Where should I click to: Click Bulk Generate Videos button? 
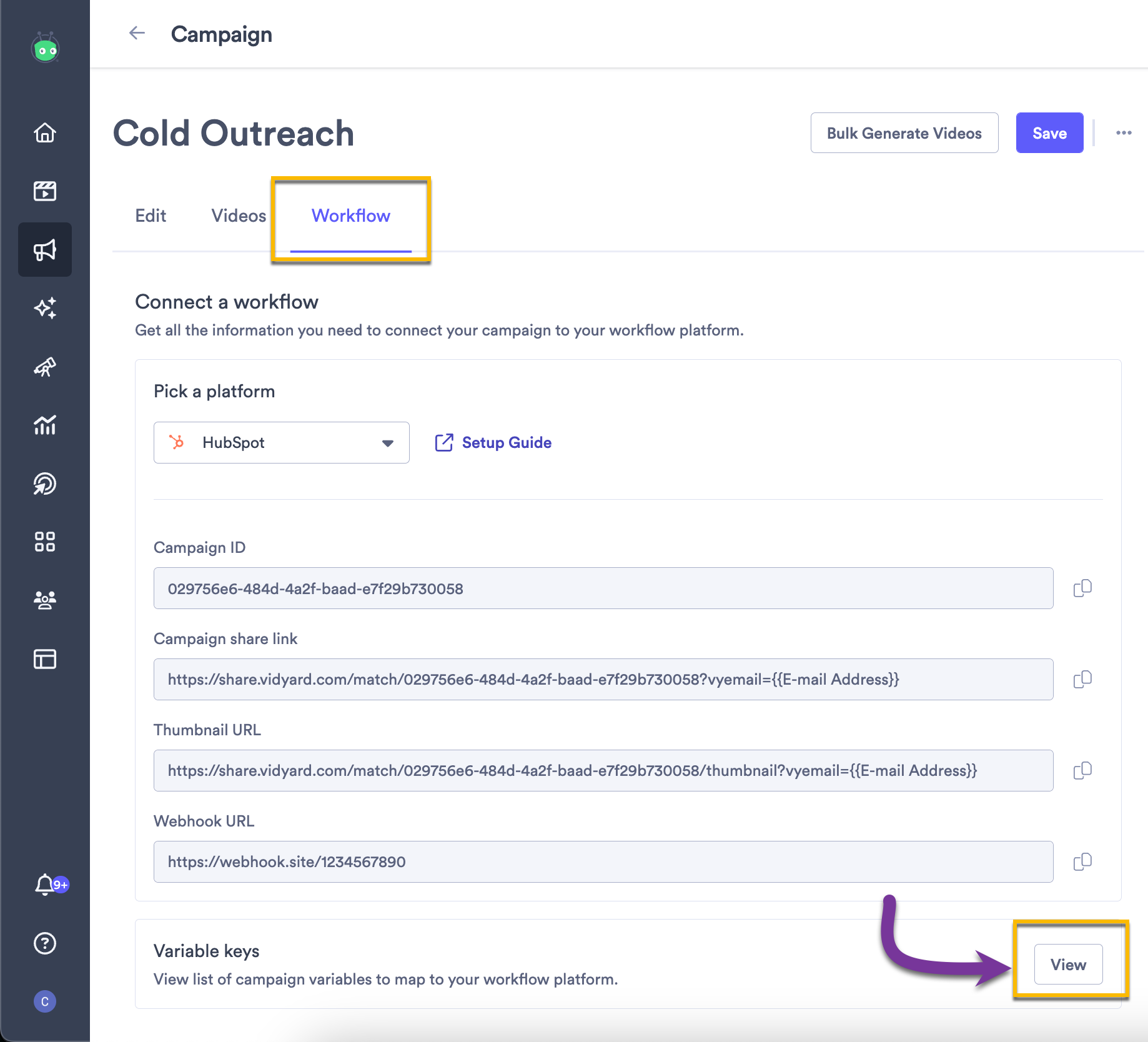point(904,132)
